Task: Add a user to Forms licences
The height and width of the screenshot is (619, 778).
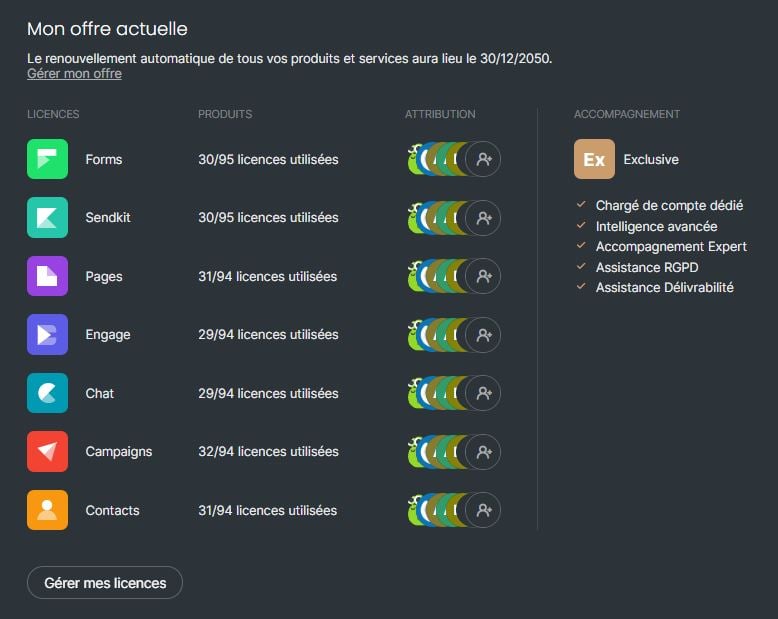Action: click(x=484, y=160)
